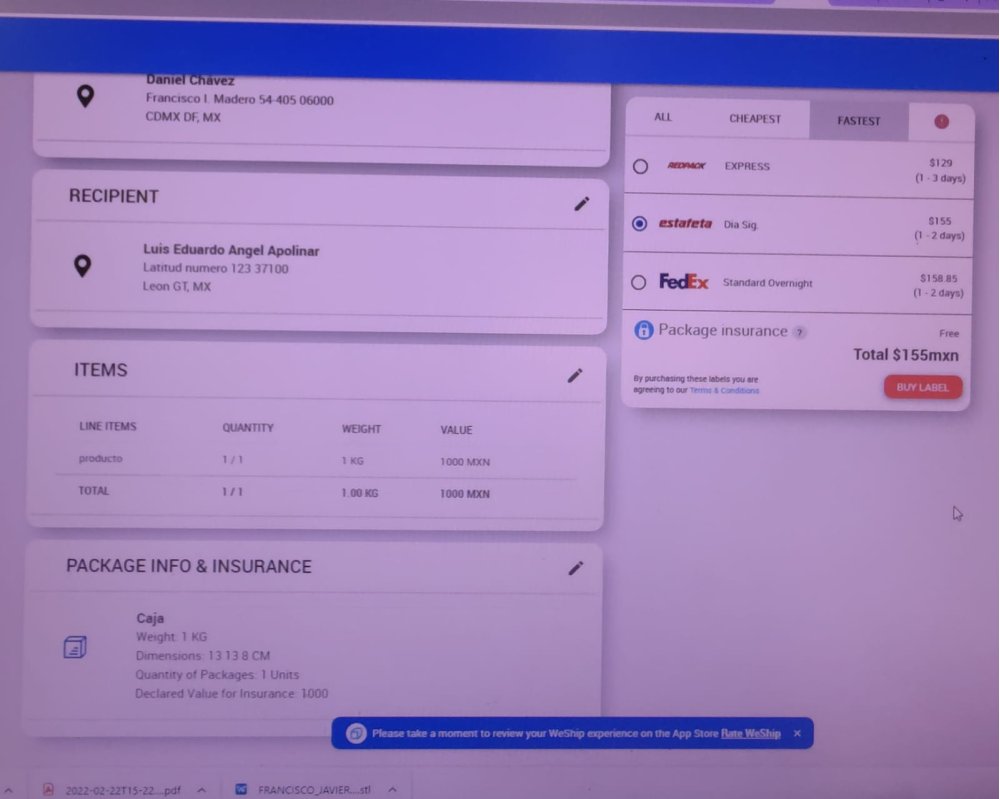The image size is (1000, 799).
Task: Click the 1000 MXN value in producto row
Action: (x=465, y=462)
